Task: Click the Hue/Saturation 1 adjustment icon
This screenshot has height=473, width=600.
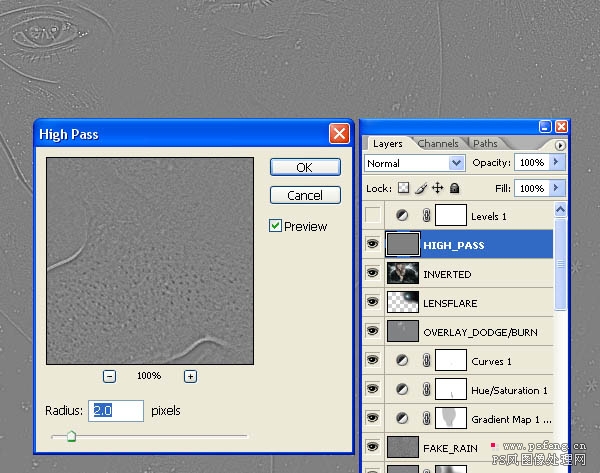Action: pos(402,390)
